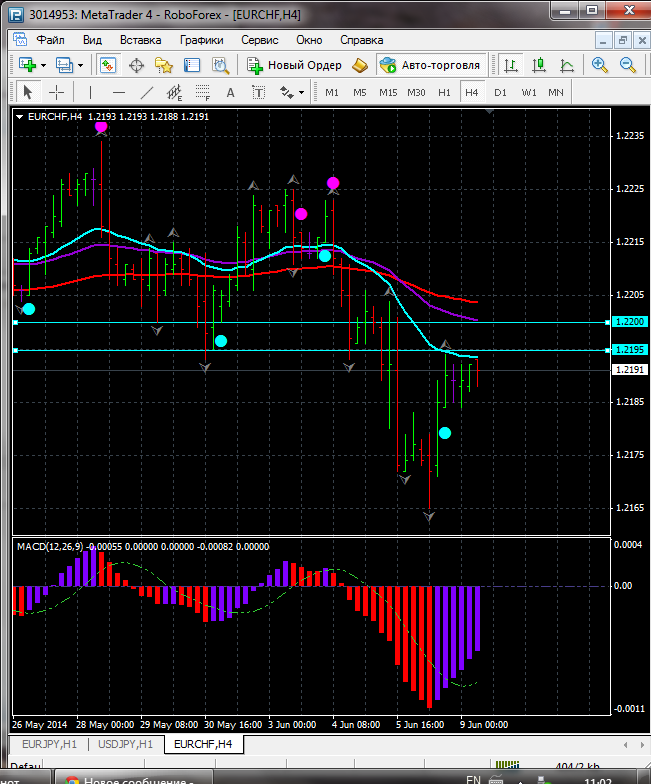Expand the arrows objects dropdown

pyautogui.click(x=301, y=92)
